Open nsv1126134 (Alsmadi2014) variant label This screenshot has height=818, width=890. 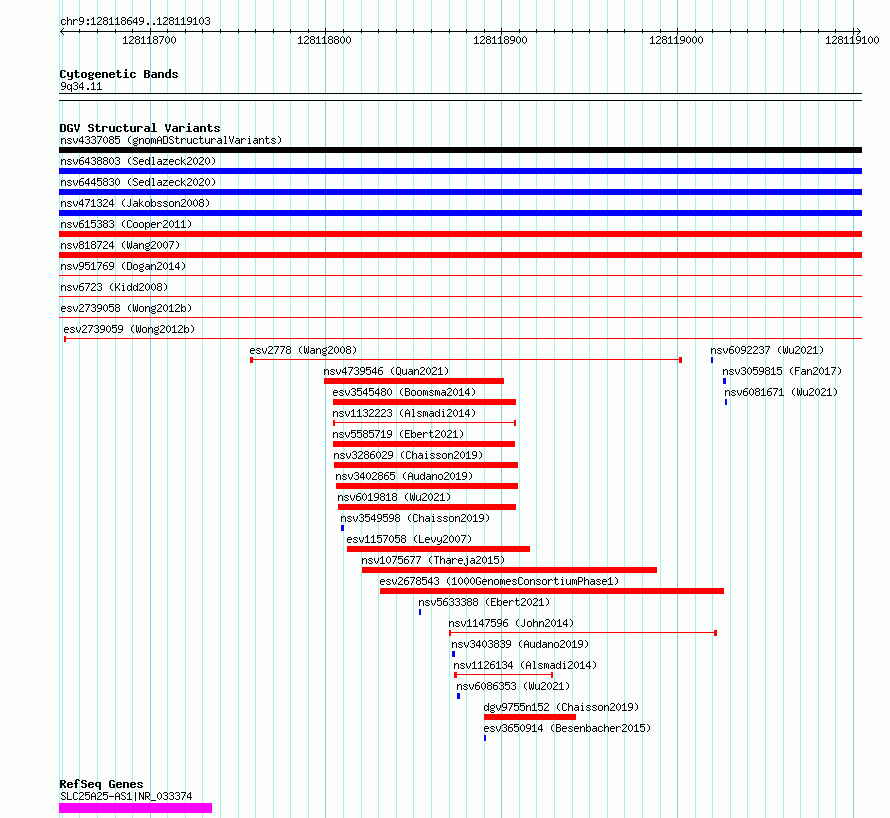(x=525, y=665)
